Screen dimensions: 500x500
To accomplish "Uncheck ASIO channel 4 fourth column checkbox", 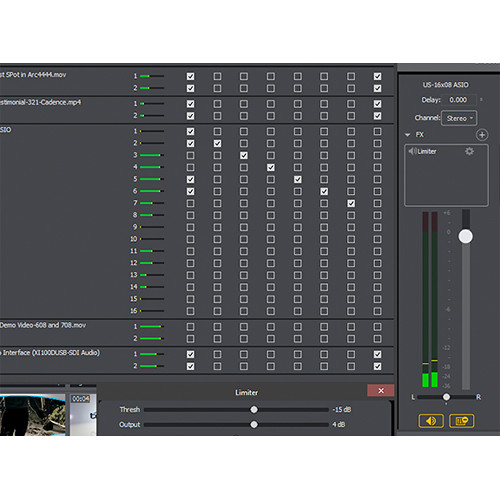I will (271, 167).
